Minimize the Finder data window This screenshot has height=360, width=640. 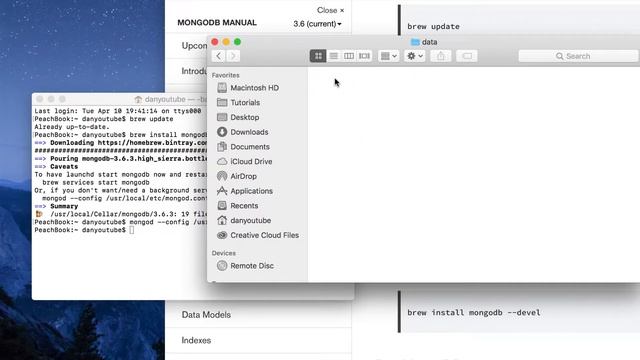pyautogui.click(x=226, y=42)
